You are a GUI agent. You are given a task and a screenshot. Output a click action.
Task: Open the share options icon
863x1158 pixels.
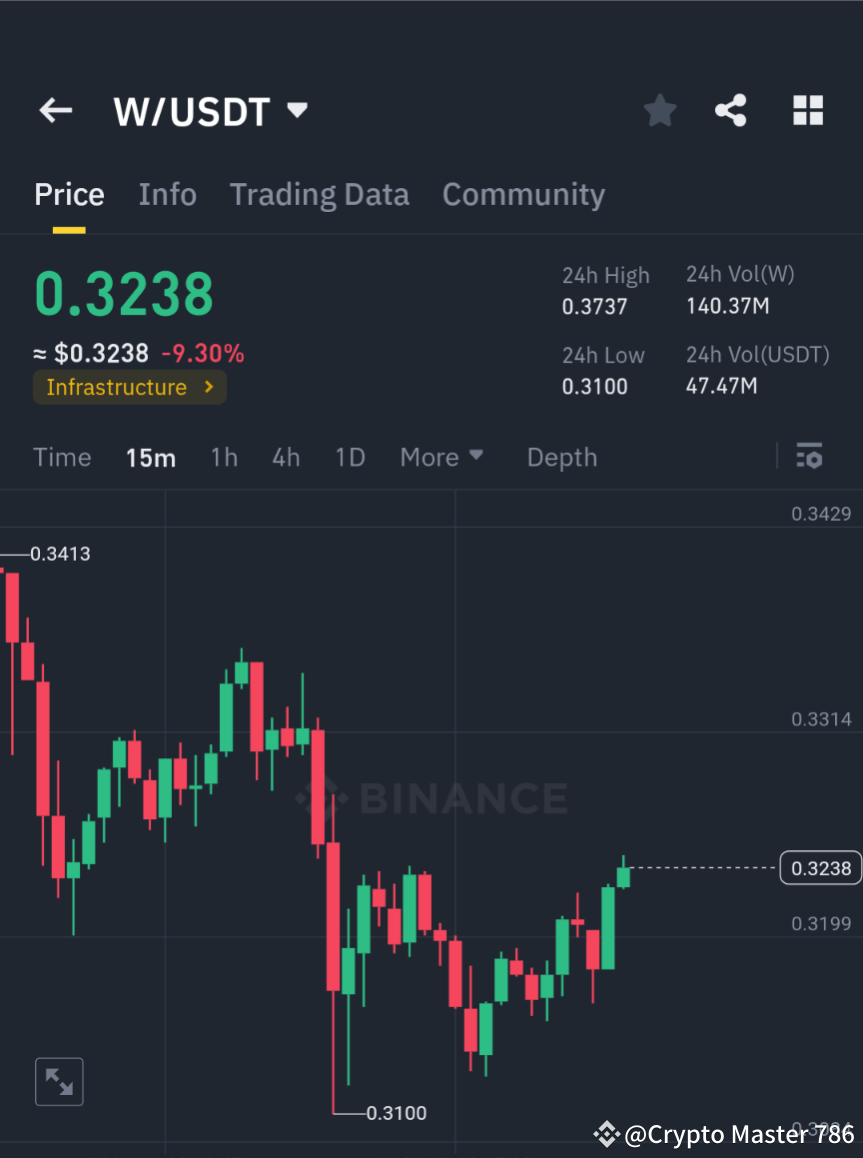pyautogui.click(x=731, y=111)
